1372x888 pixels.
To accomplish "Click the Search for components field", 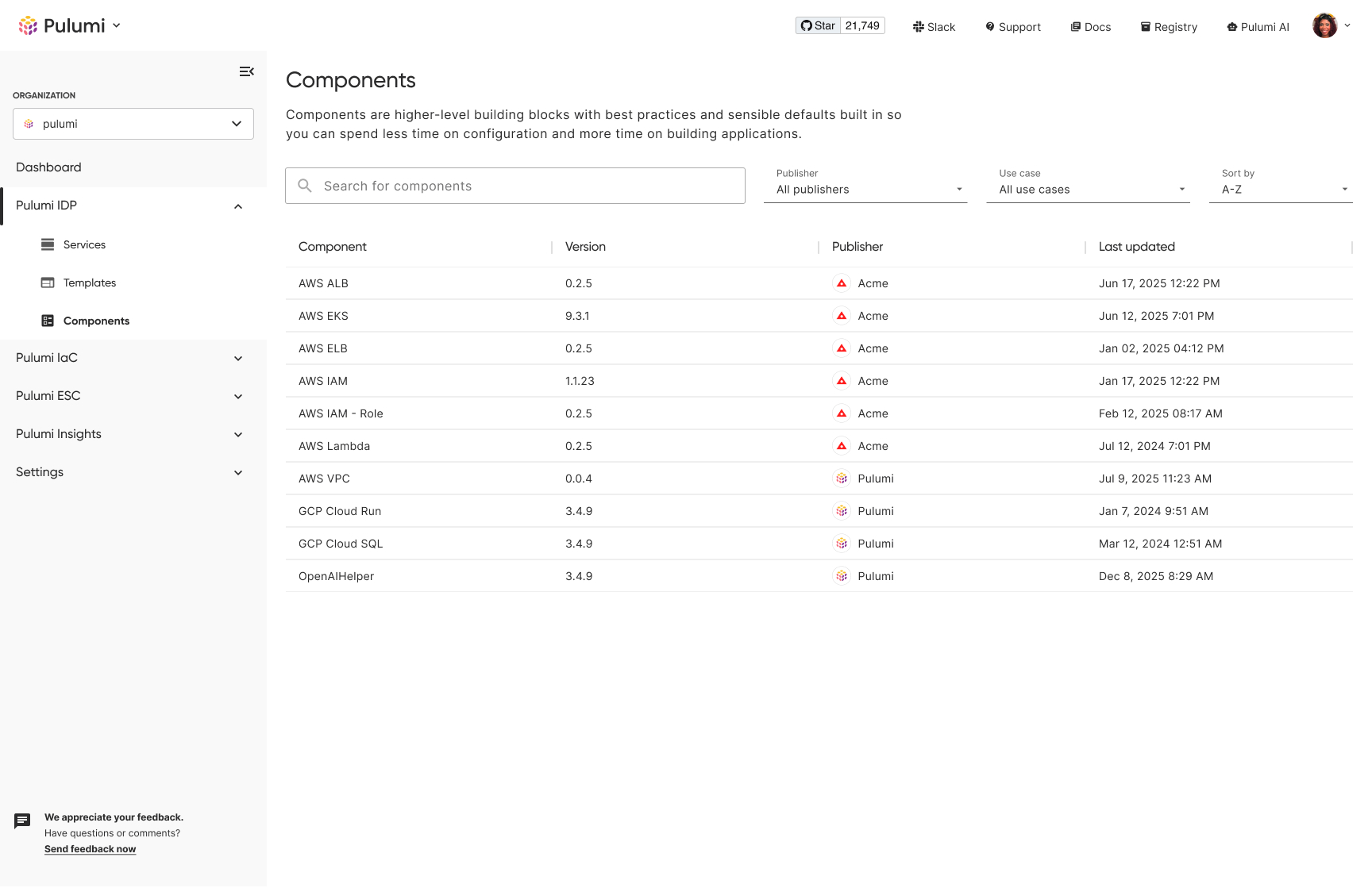I will pos(515,186).
